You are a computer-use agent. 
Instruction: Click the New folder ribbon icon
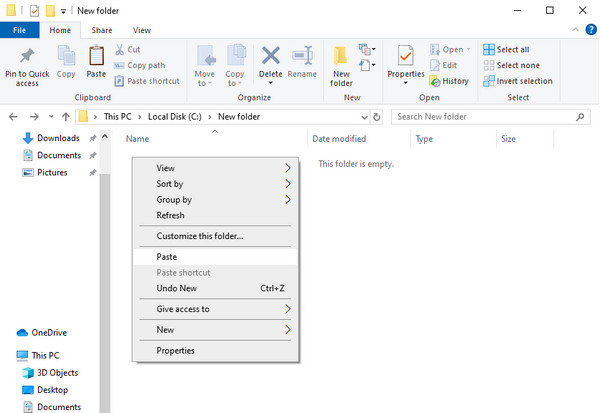coord(341,56)
